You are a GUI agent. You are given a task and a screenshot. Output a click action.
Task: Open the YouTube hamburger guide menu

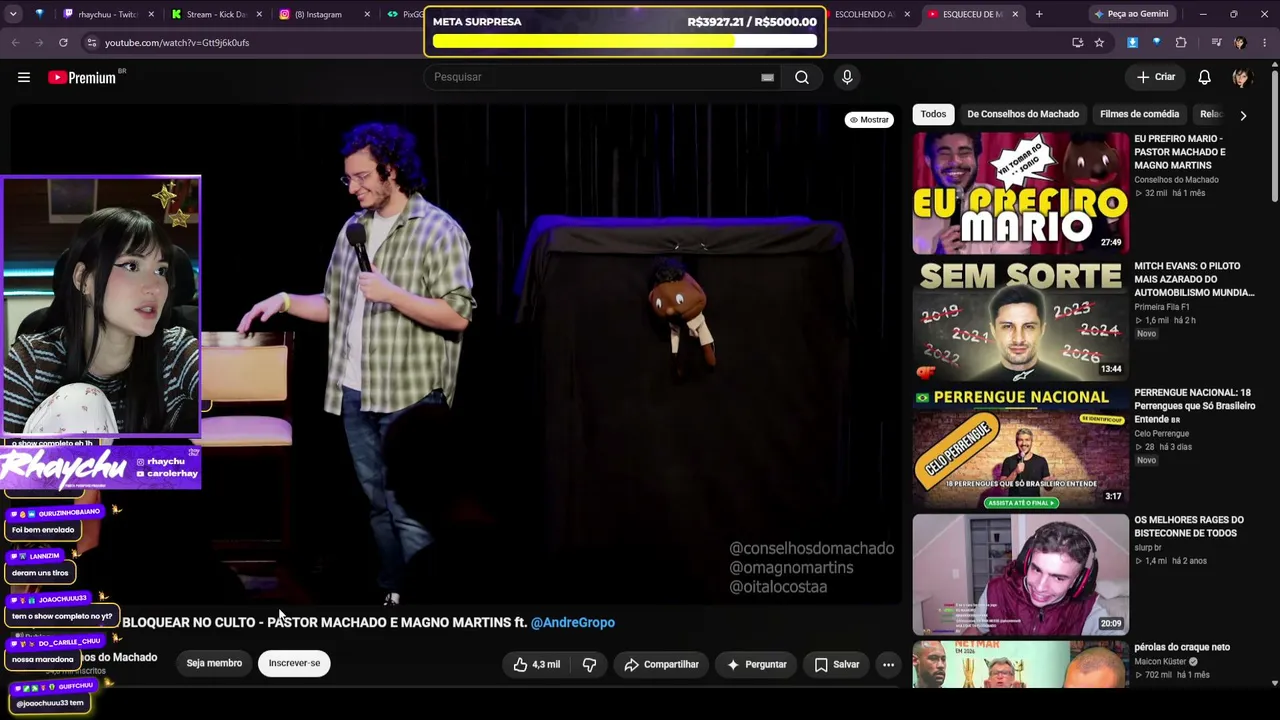24,77
